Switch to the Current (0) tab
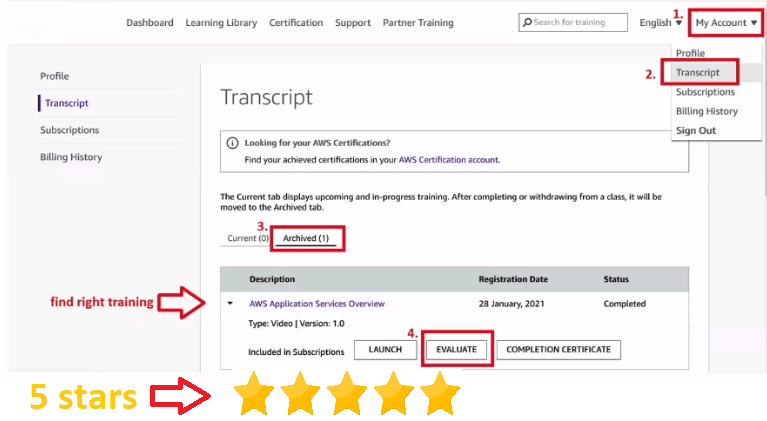This screenshot has width=767, height=421. click(x=248, y=238)
